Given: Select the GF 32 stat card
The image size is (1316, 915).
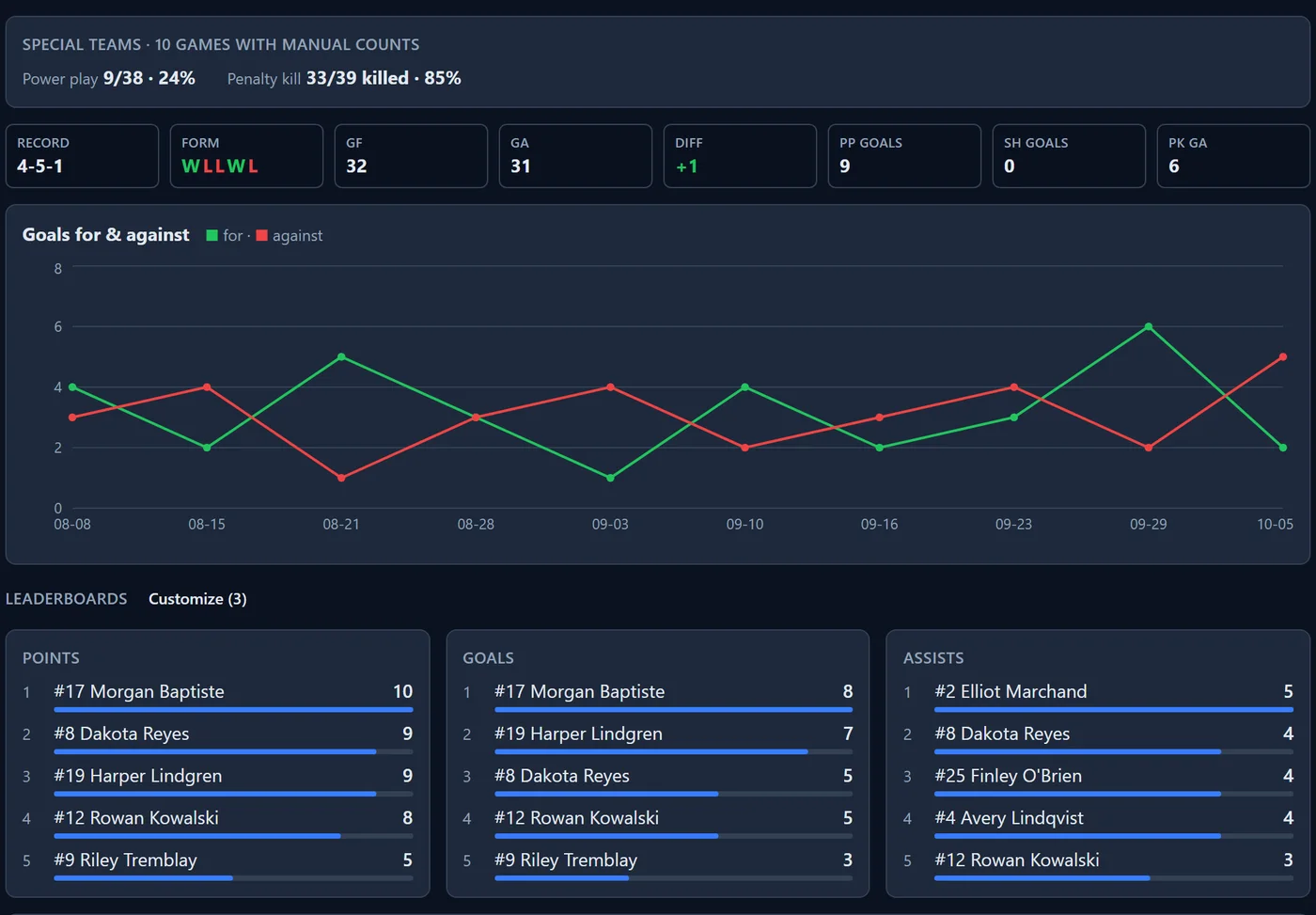Looking at the screenshot, I should (x=411, y=156).
